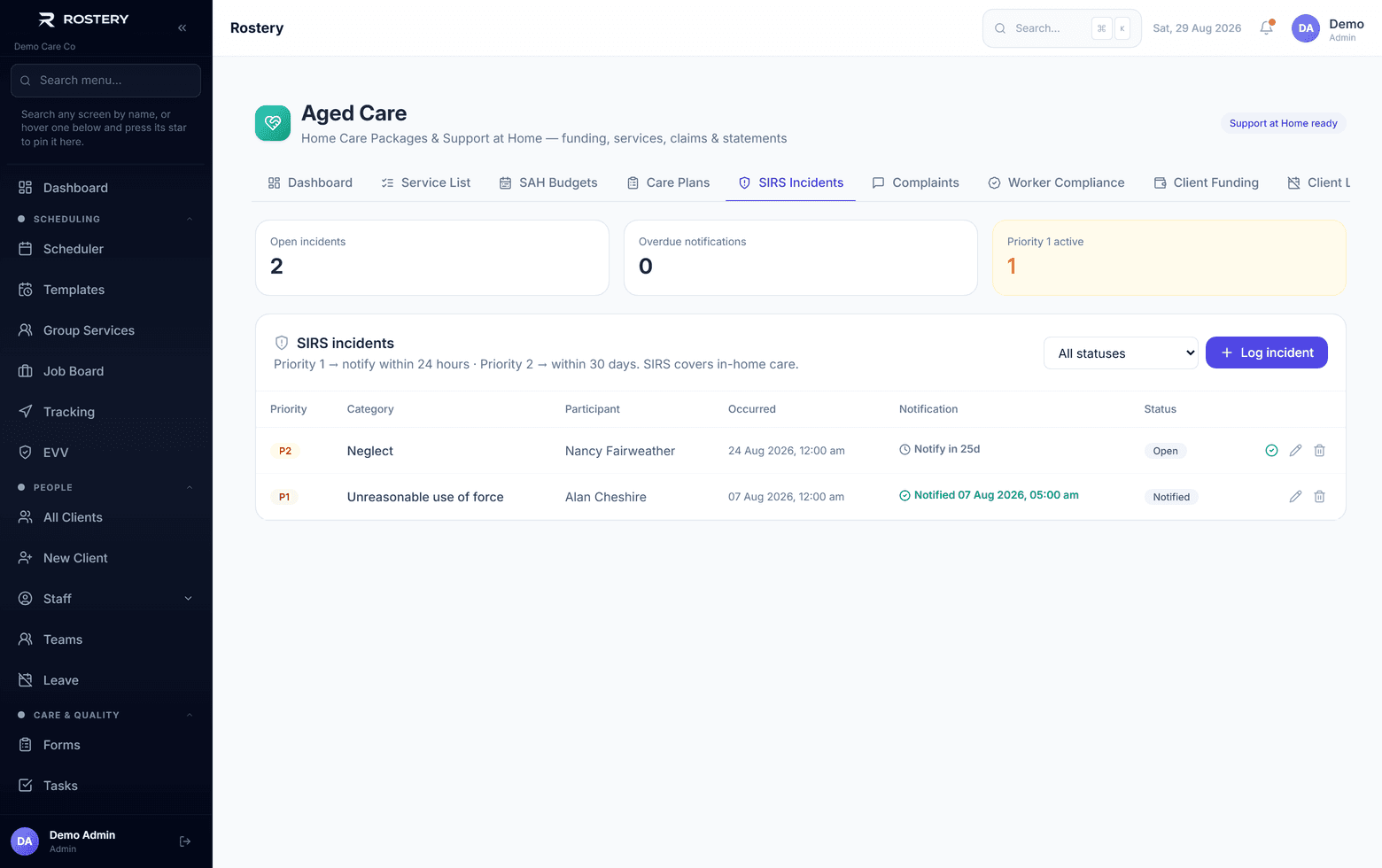Screen dimensions: 1382x868
Task: Open the Aged Care Dashboard tab
Action: coord(310,182)
